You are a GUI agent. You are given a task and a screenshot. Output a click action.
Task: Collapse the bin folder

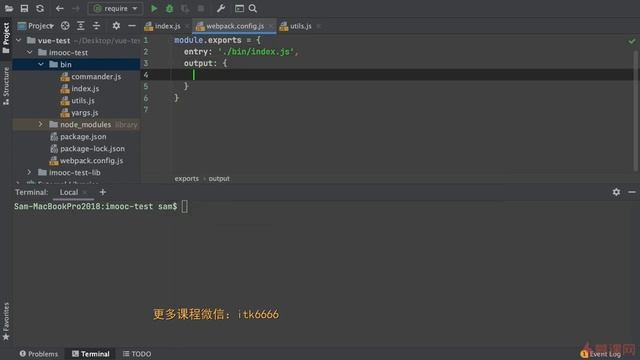pyautogui.click(x=40, y=64)
